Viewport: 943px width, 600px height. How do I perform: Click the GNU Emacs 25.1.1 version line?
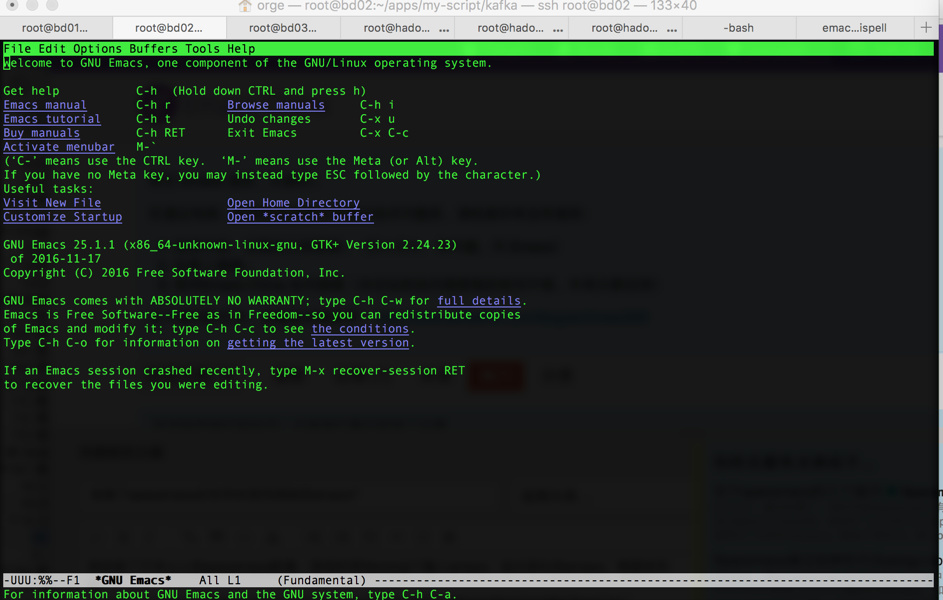tap(230, 245)
